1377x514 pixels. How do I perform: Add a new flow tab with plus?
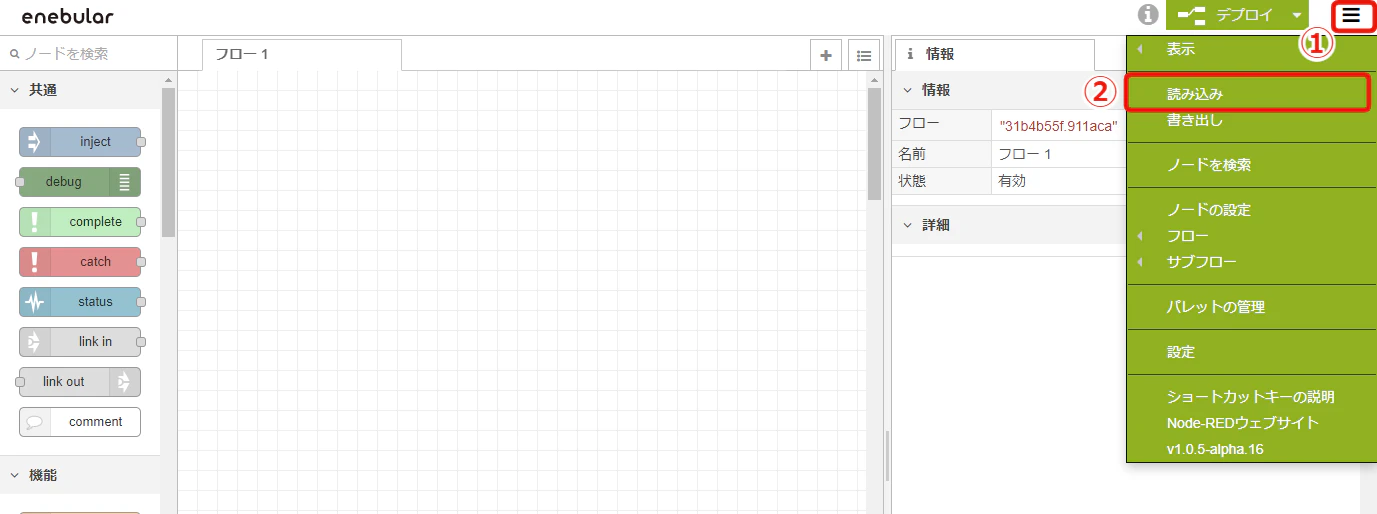tap(826, 56)
